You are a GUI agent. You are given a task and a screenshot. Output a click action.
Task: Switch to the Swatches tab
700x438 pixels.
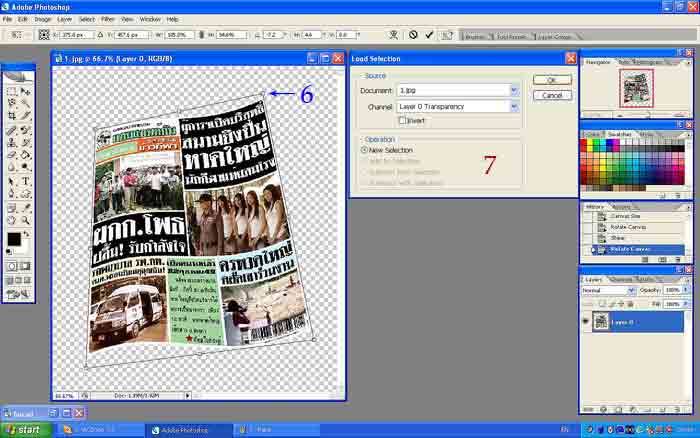[x=620, y=133]
